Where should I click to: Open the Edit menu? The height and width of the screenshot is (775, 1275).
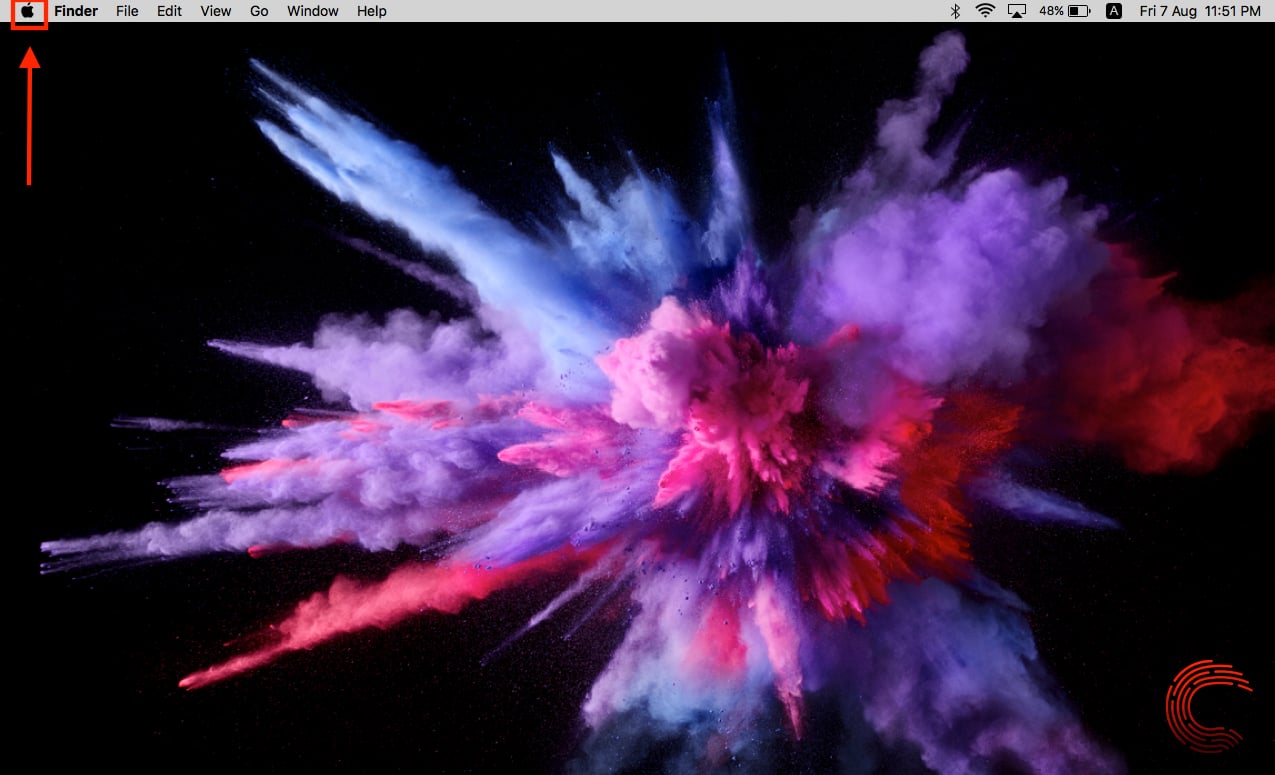(x=169, y=11)
